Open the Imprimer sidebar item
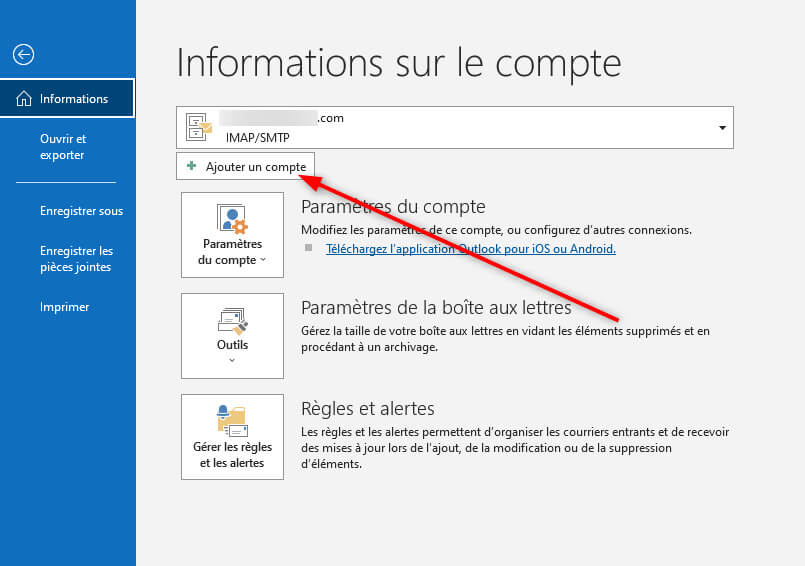 tap(65, 307)
